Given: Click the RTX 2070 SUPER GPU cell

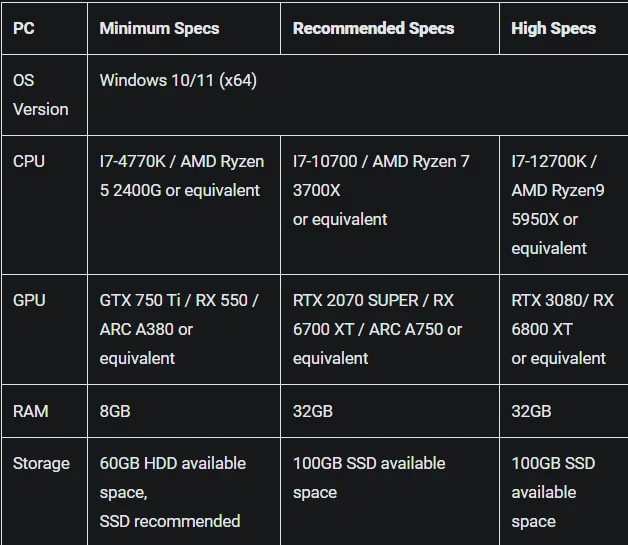Looking at the screenshot, I should point(390,329).
